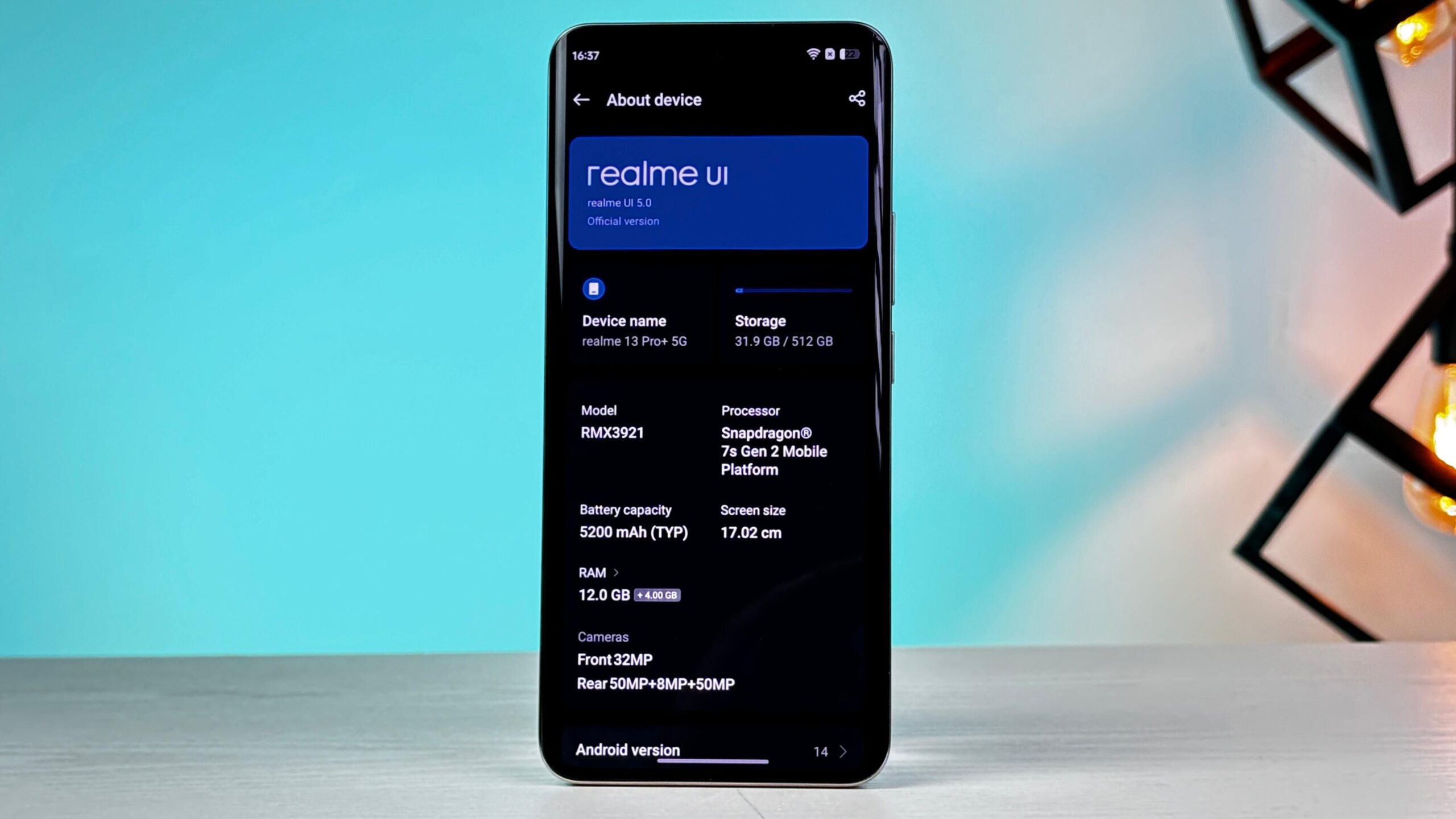Image resolution: width=1456 pixels, height=819 pixels.
Task: Tap the model number RMX3921
Action: (612, 432)
